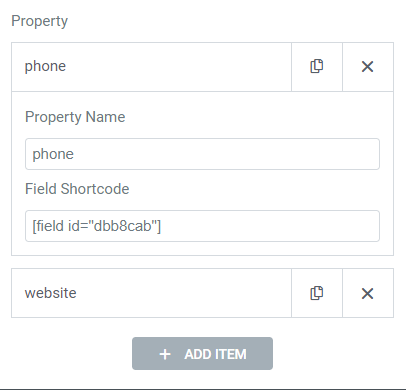
Task: Focus the Field Shortcode input box
Action: click(x=202, y=226)
